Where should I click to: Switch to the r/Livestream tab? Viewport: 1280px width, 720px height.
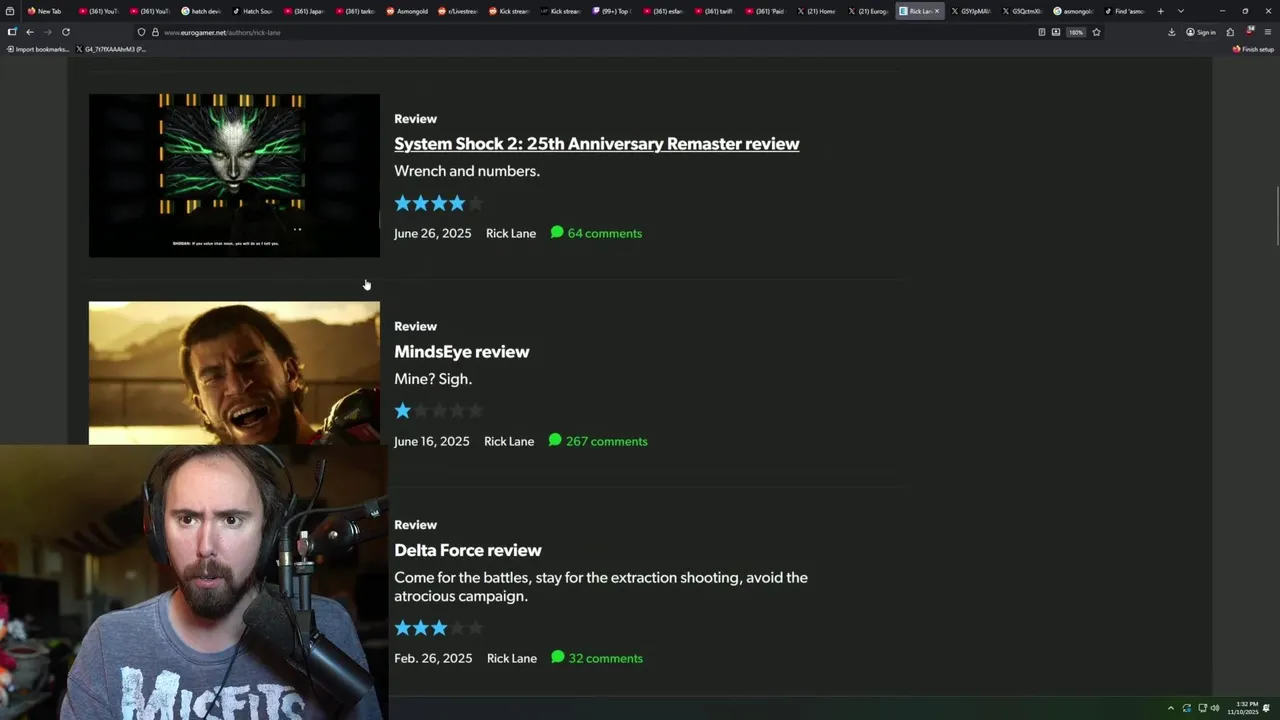pos(458,11)
